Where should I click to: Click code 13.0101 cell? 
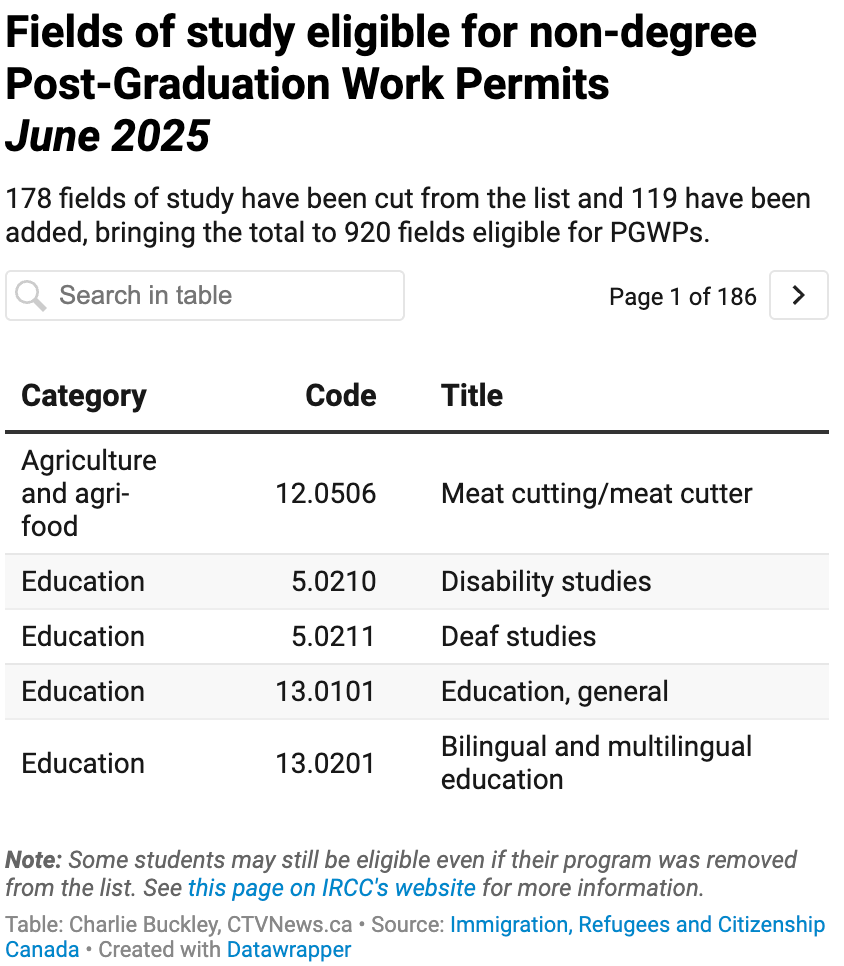[325, 691]
